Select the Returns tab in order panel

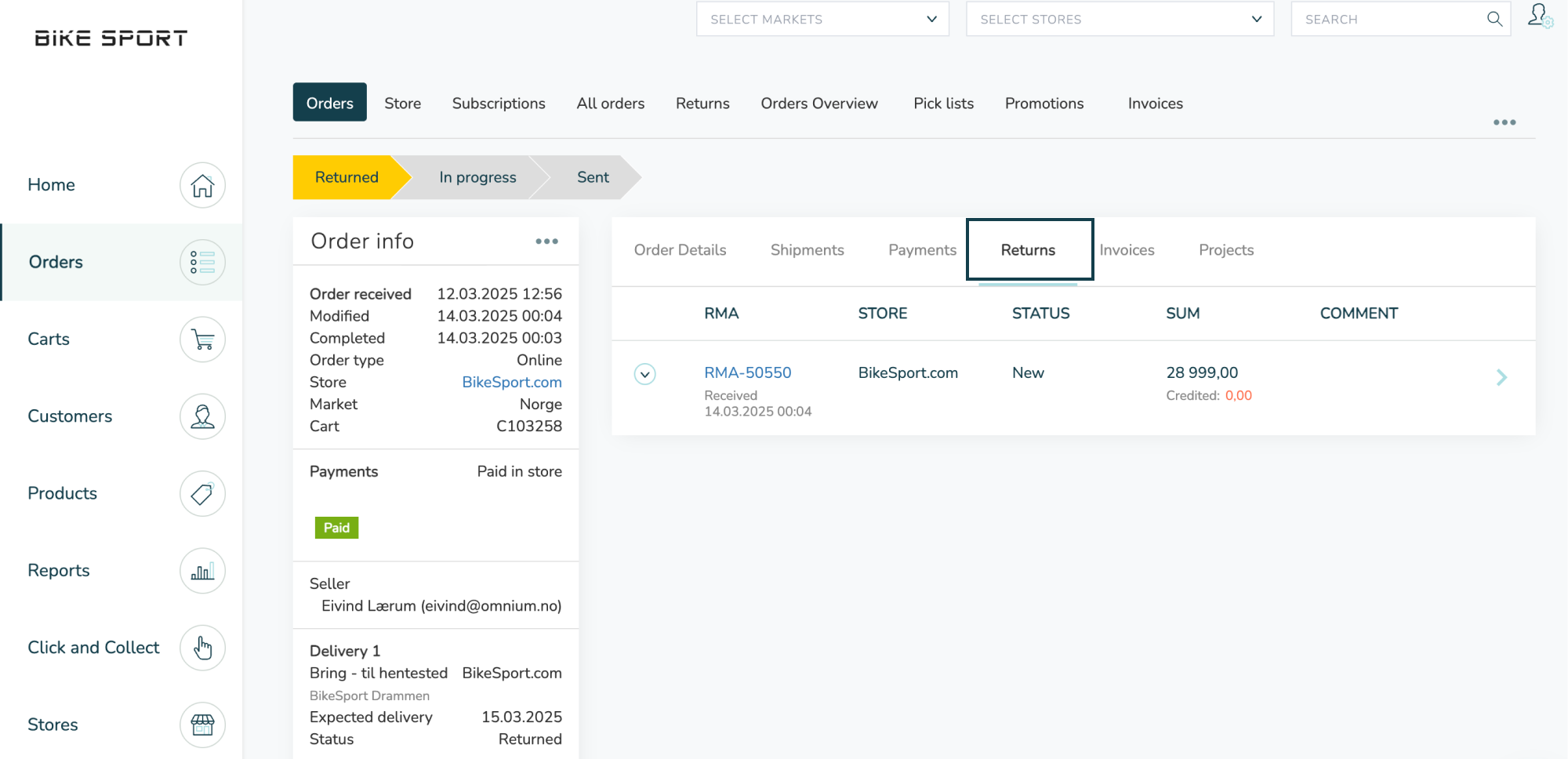click(1028, 250)
